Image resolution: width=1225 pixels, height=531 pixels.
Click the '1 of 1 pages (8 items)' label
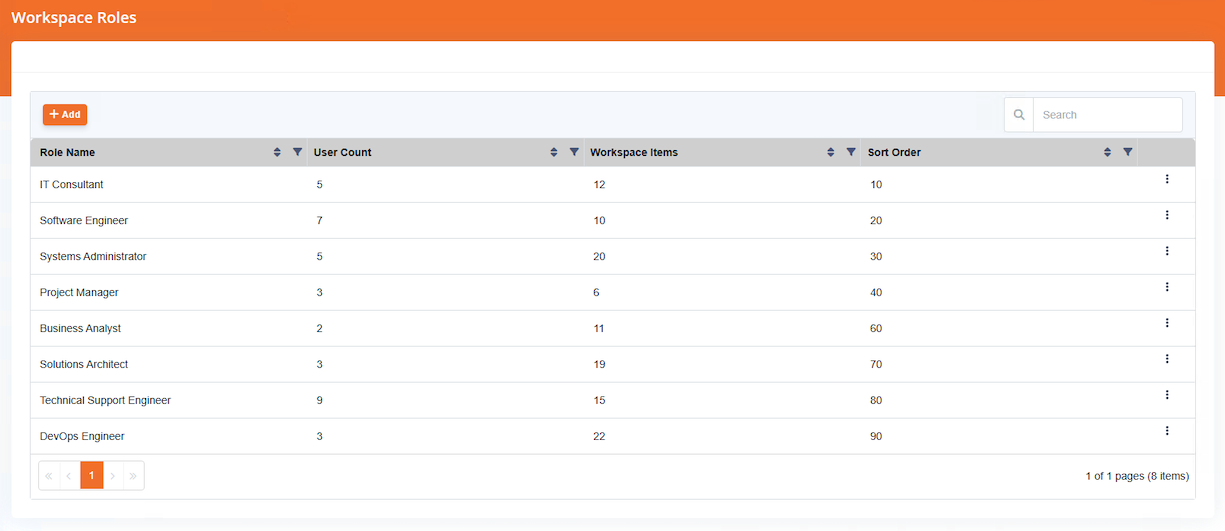tap(1137, 476)
